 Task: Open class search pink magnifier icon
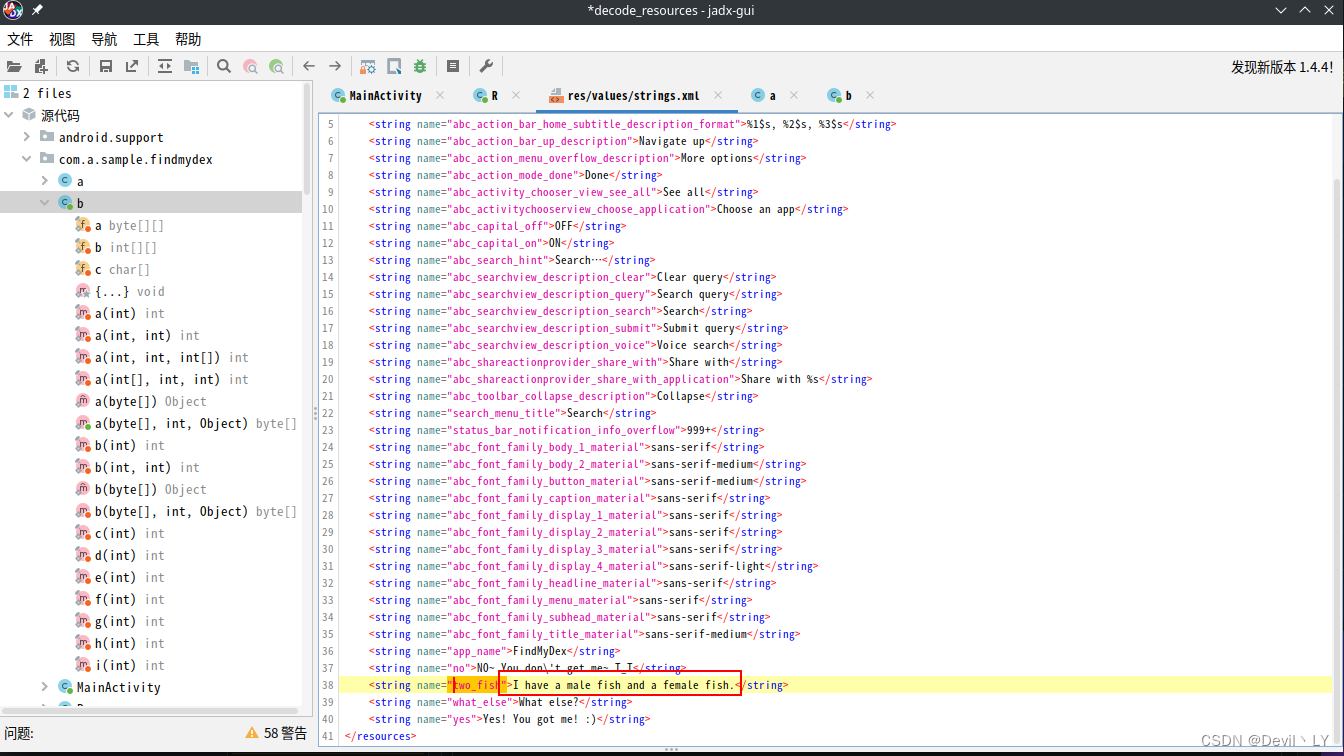tap(251, 66)
